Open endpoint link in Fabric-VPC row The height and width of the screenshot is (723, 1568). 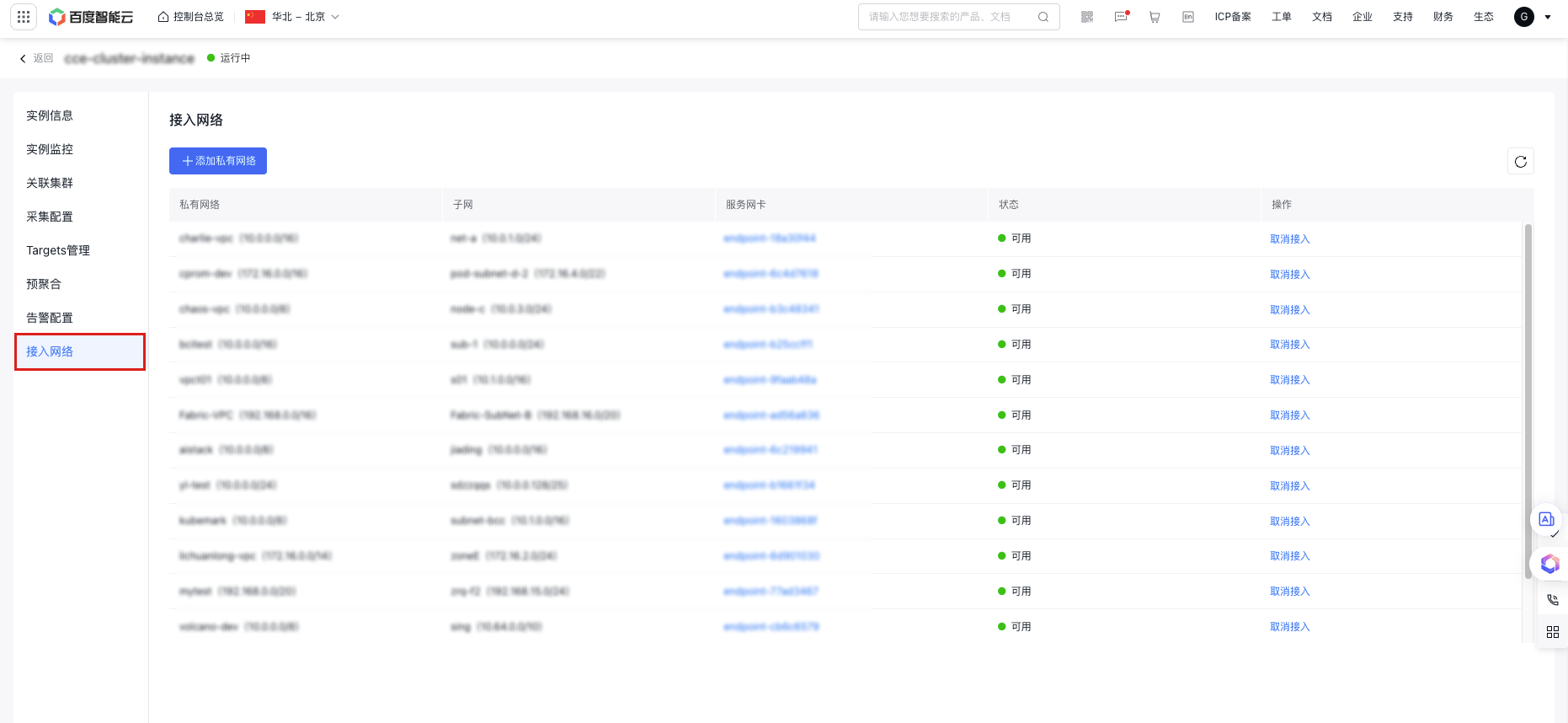click(x=771, y=415)
